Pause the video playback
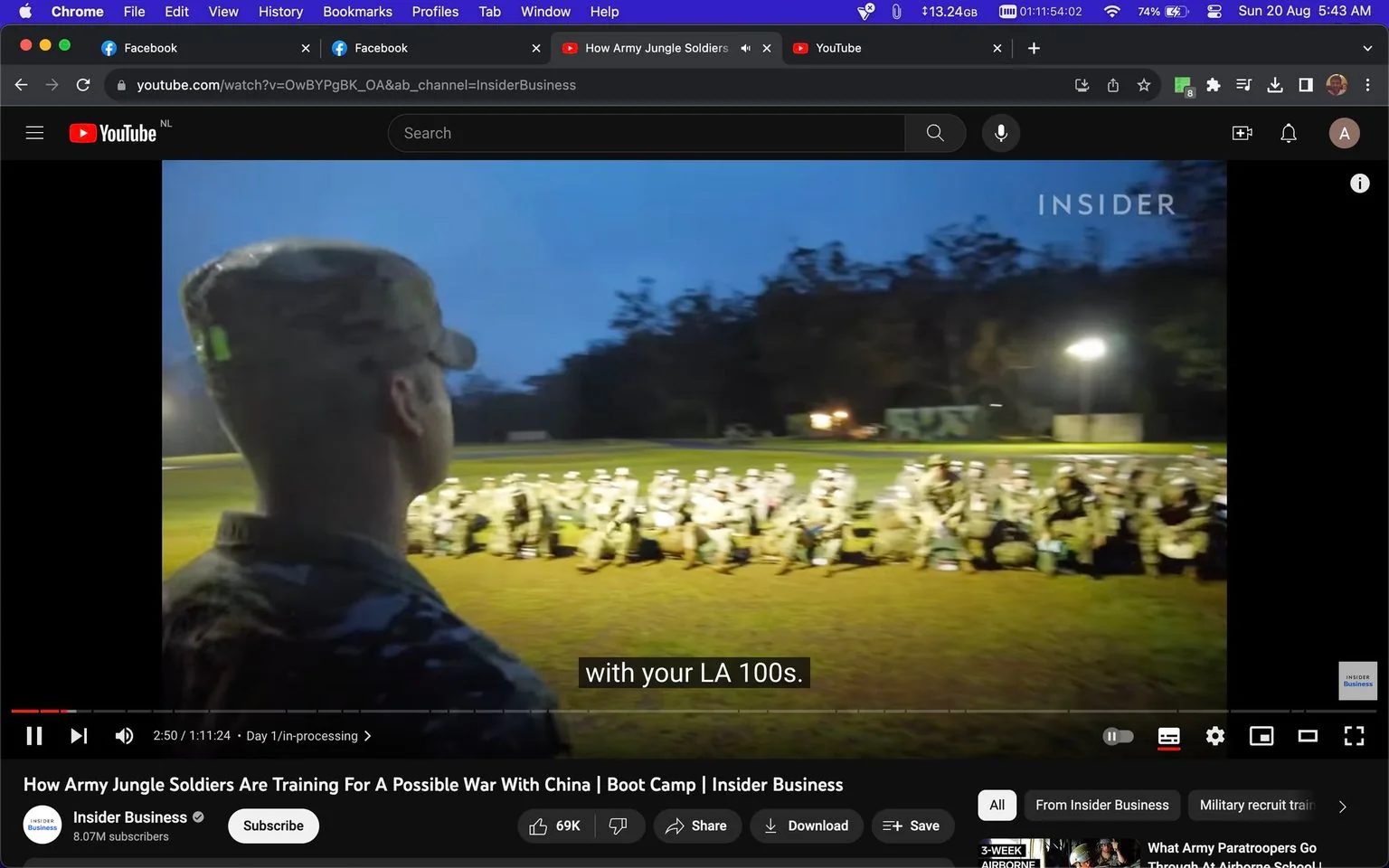This screenshot has height=868, width=1389. click(34, 736)
